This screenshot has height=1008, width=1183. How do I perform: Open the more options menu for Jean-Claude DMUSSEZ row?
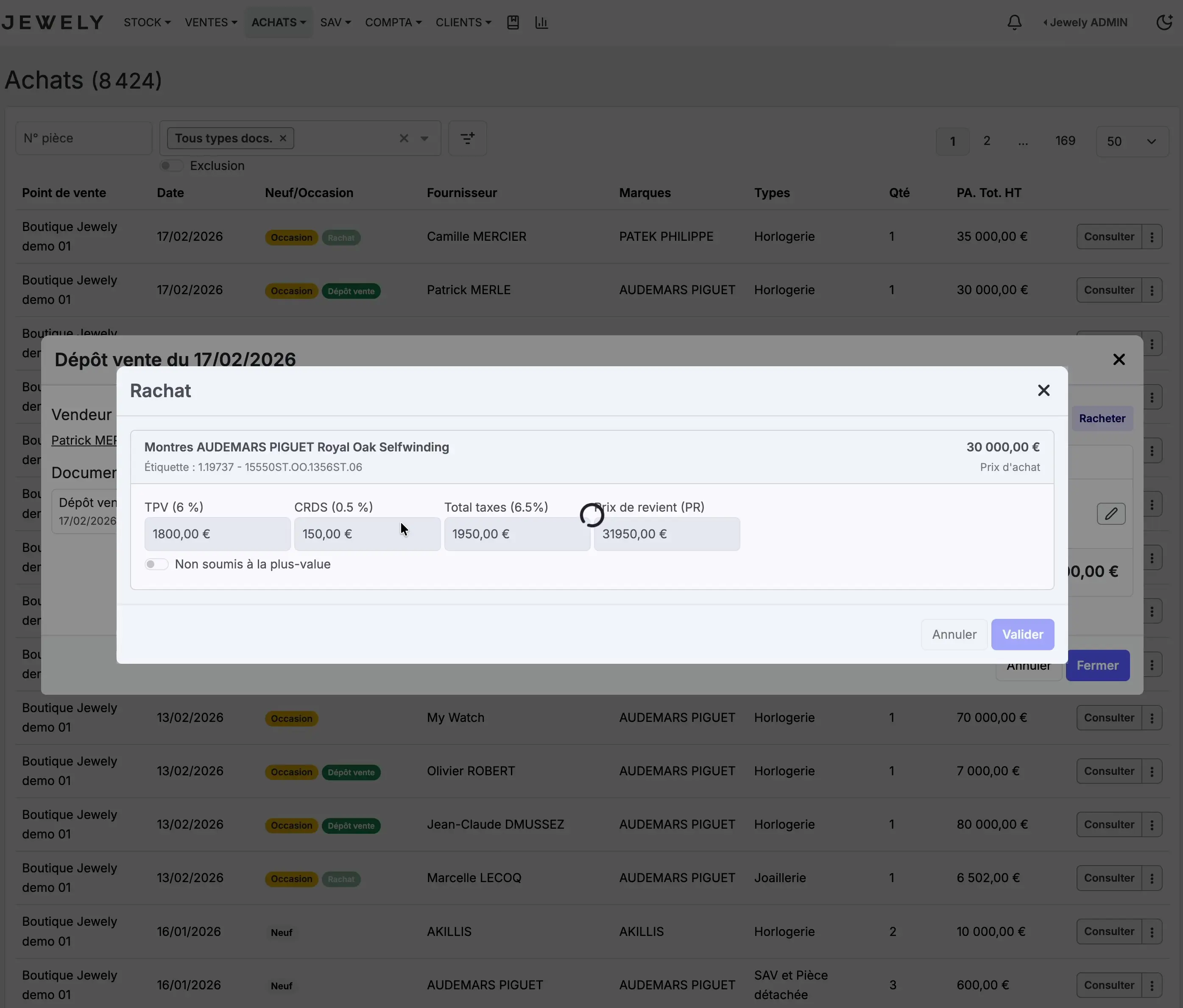[x=1152, y=824]
